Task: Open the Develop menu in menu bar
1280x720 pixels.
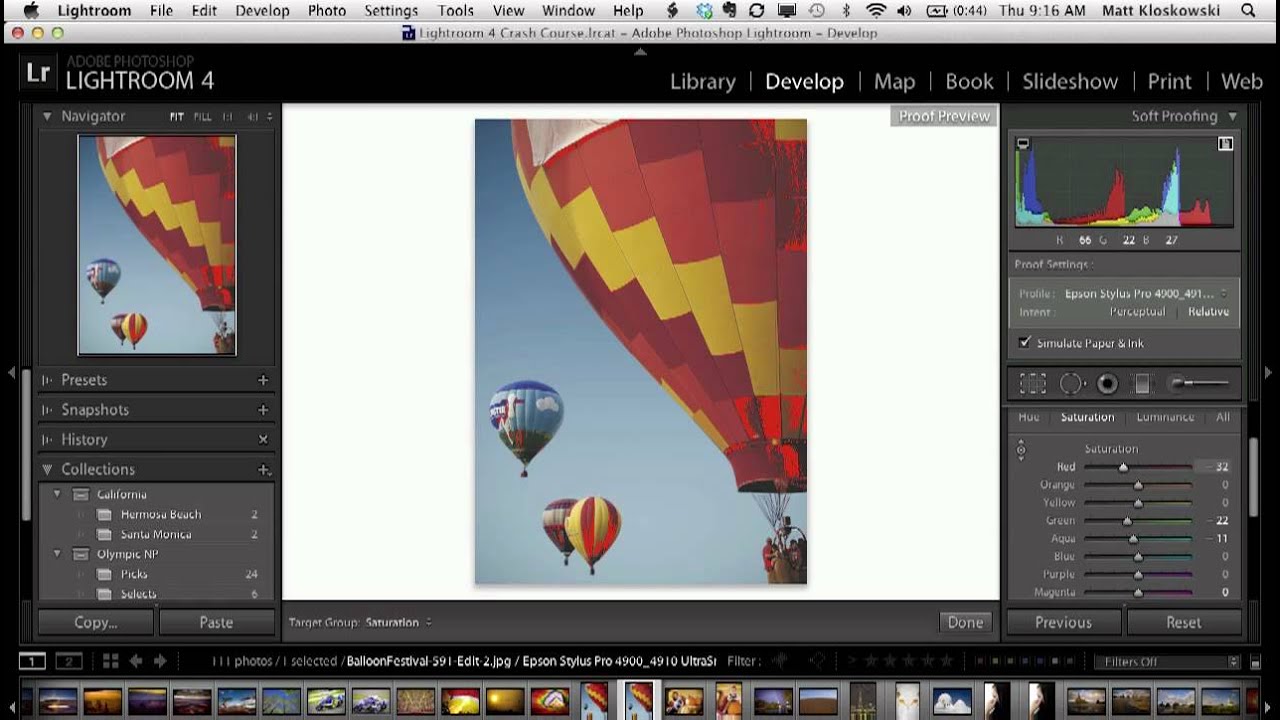Action: 262,11
